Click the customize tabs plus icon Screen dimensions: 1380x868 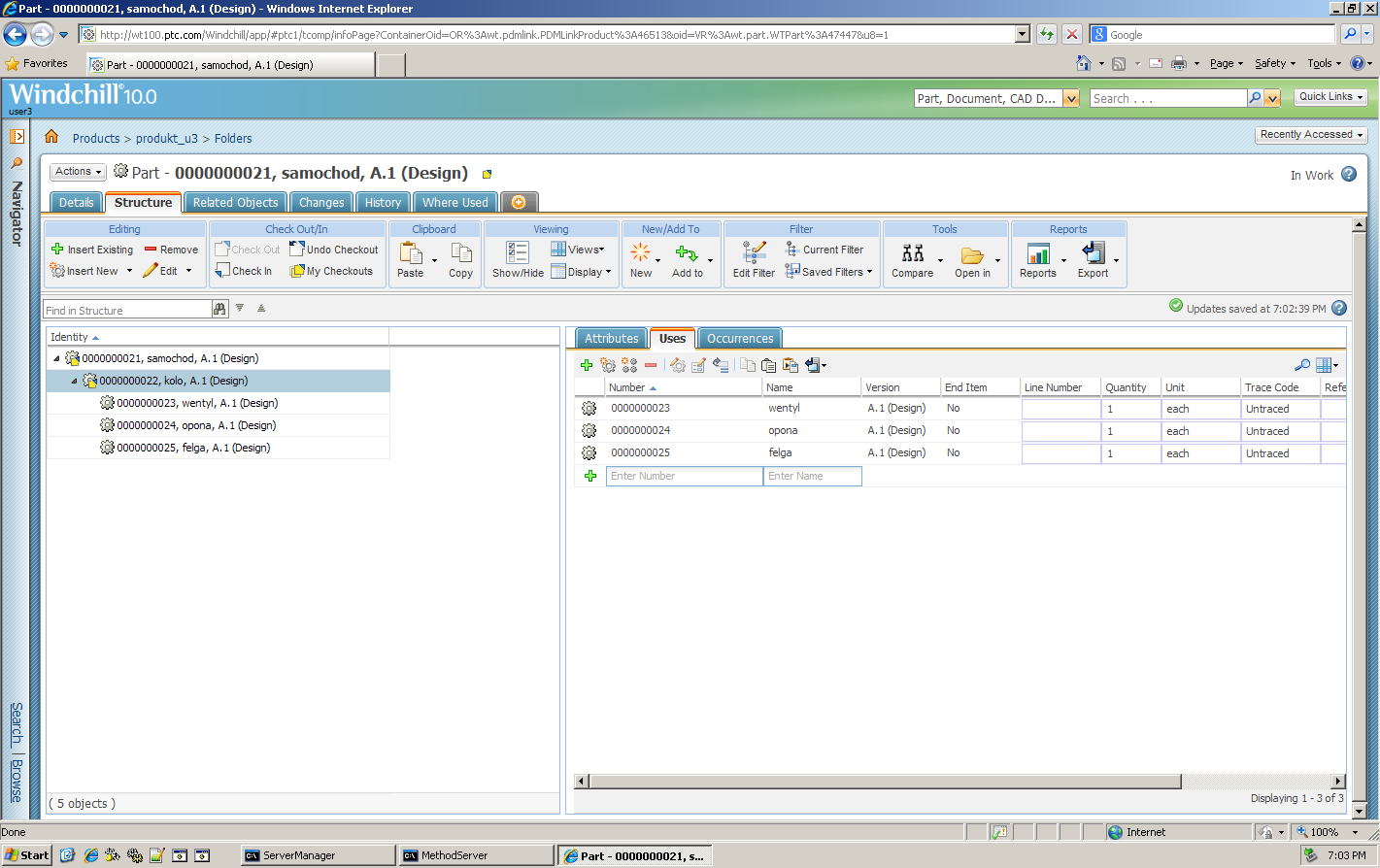coord(519,202)
